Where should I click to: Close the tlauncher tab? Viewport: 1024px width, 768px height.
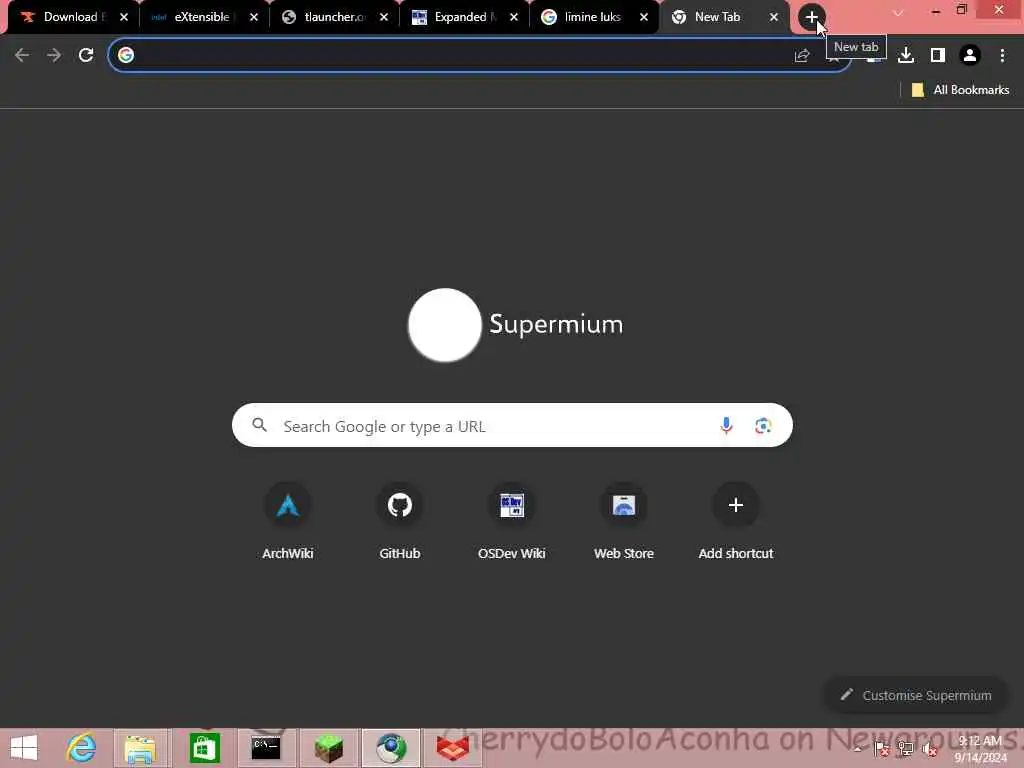point(384,18)
